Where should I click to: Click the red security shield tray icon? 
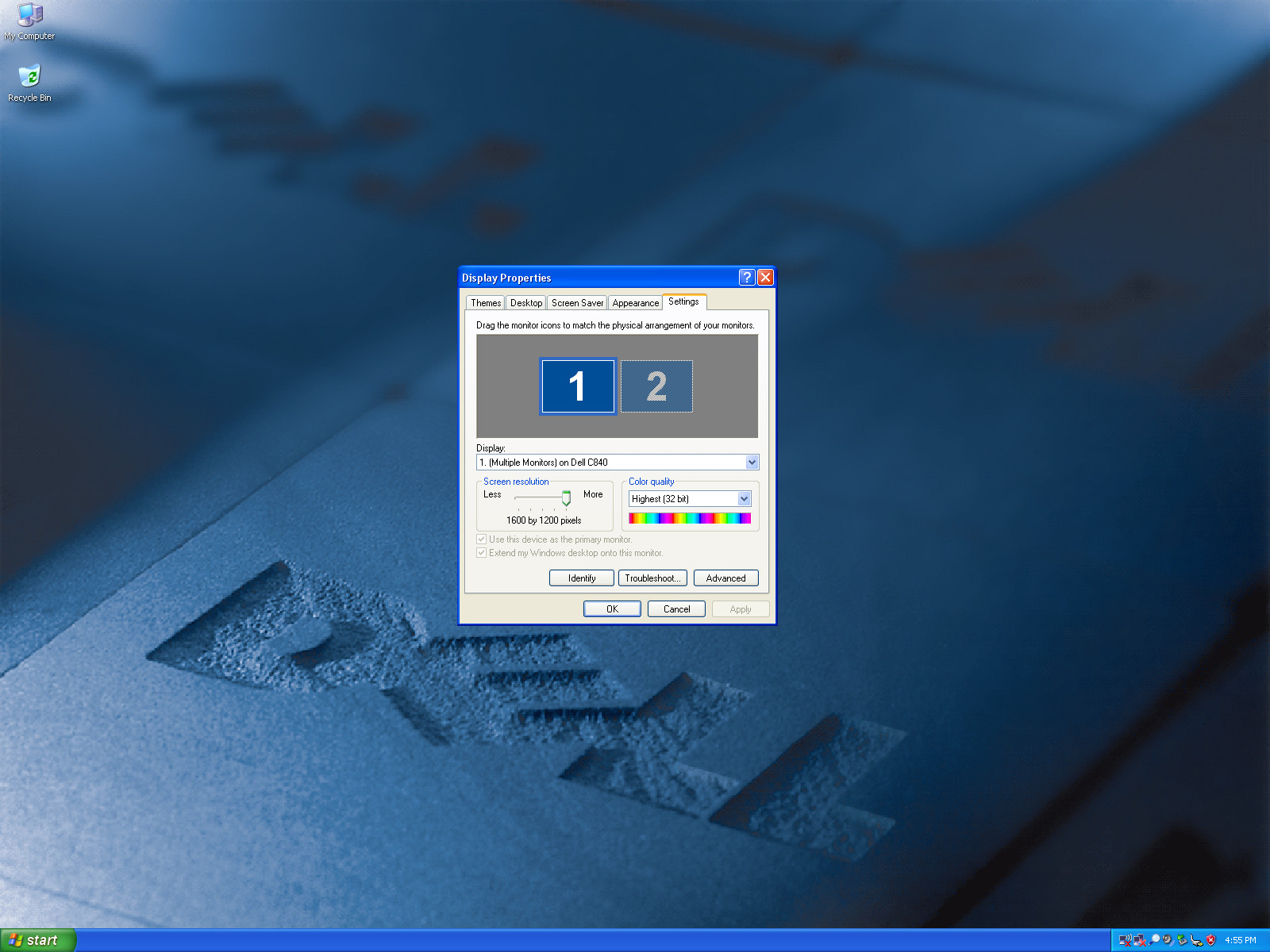pyautogui.click(x=1210, y=940)
